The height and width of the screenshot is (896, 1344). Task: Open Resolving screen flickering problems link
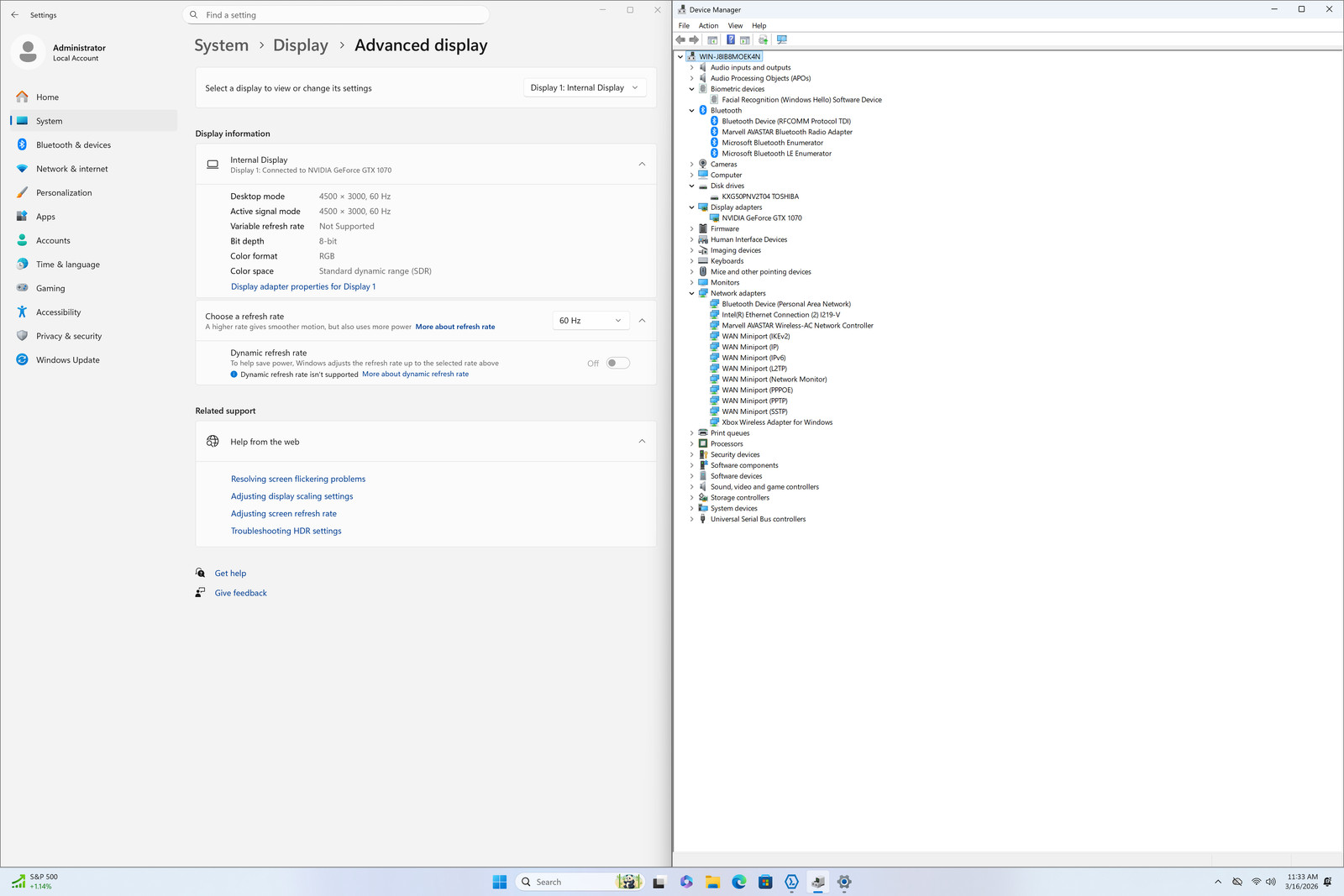(298, 479)
